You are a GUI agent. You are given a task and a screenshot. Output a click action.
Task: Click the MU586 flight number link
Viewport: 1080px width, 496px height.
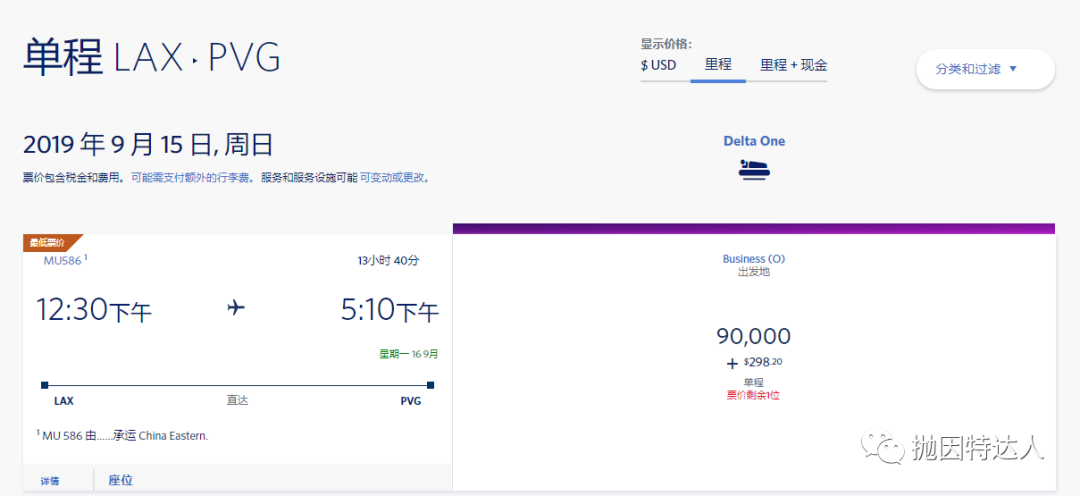point(62,260)
